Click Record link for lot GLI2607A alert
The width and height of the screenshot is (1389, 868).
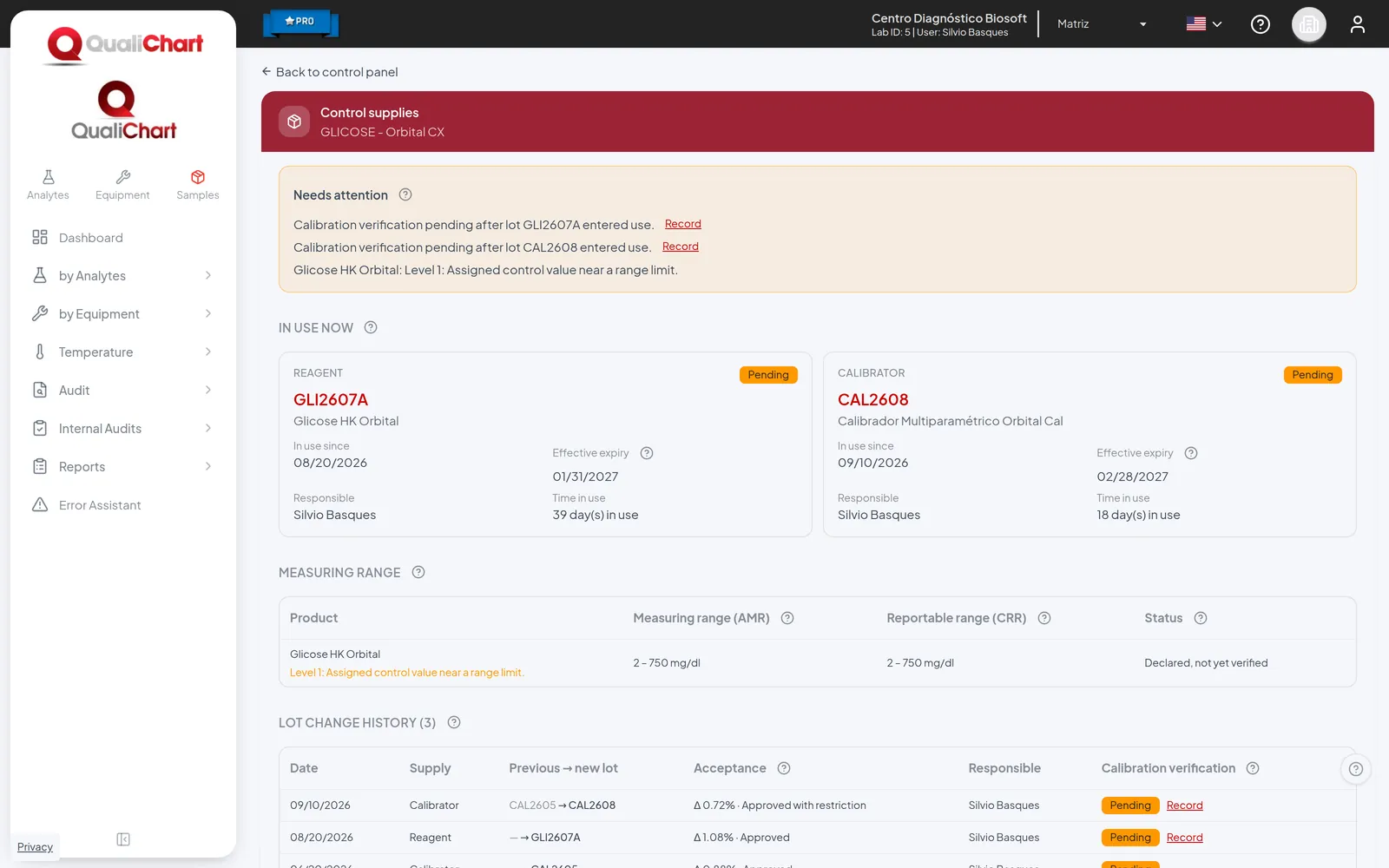click(683, 224)
